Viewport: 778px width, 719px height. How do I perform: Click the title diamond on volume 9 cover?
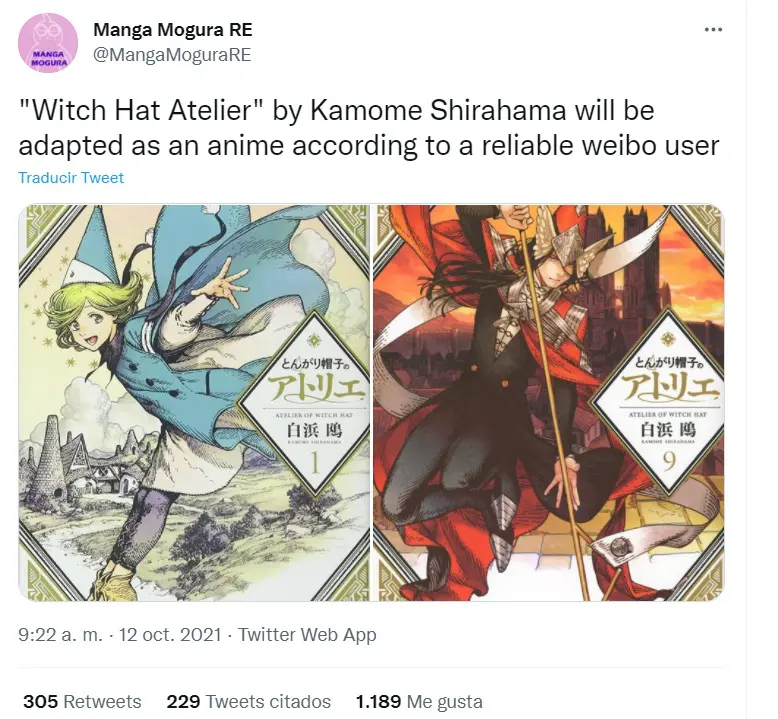669,402
